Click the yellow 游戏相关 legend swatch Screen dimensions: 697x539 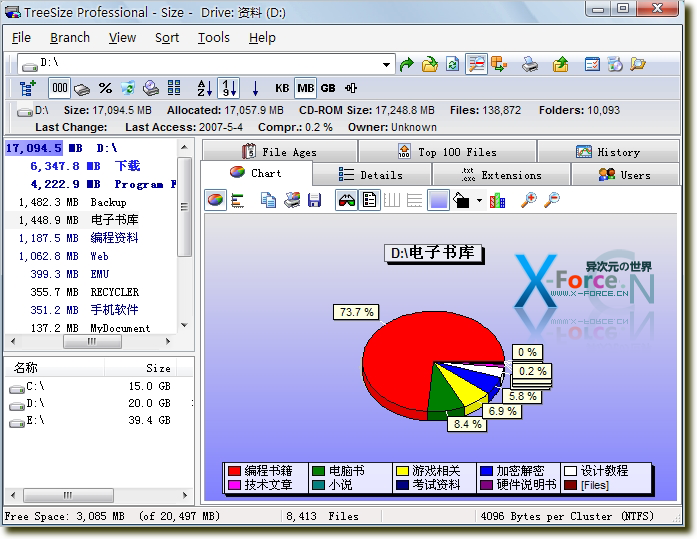(402, 471)
